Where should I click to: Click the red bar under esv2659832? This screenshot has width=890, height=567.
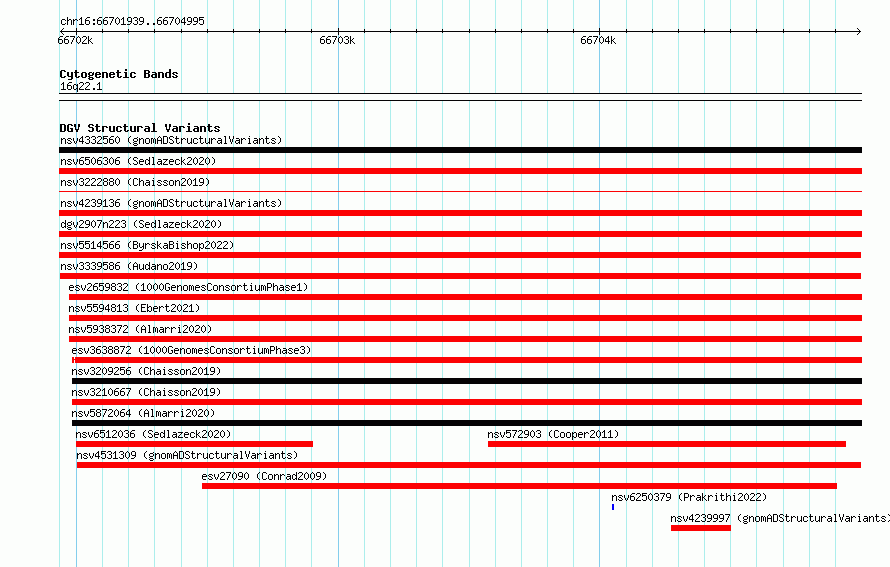[x=465, y=297]
